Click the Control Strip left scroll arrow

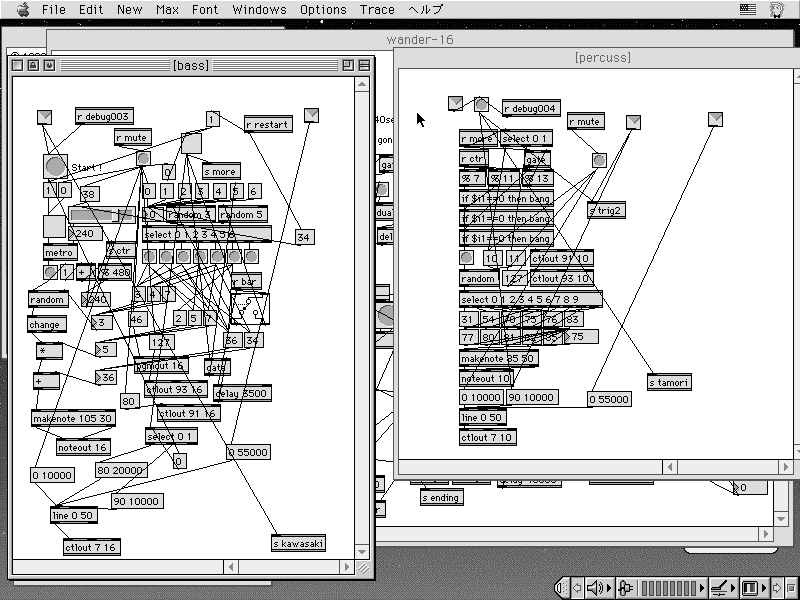pyautogui.click(x=577, y=588)
